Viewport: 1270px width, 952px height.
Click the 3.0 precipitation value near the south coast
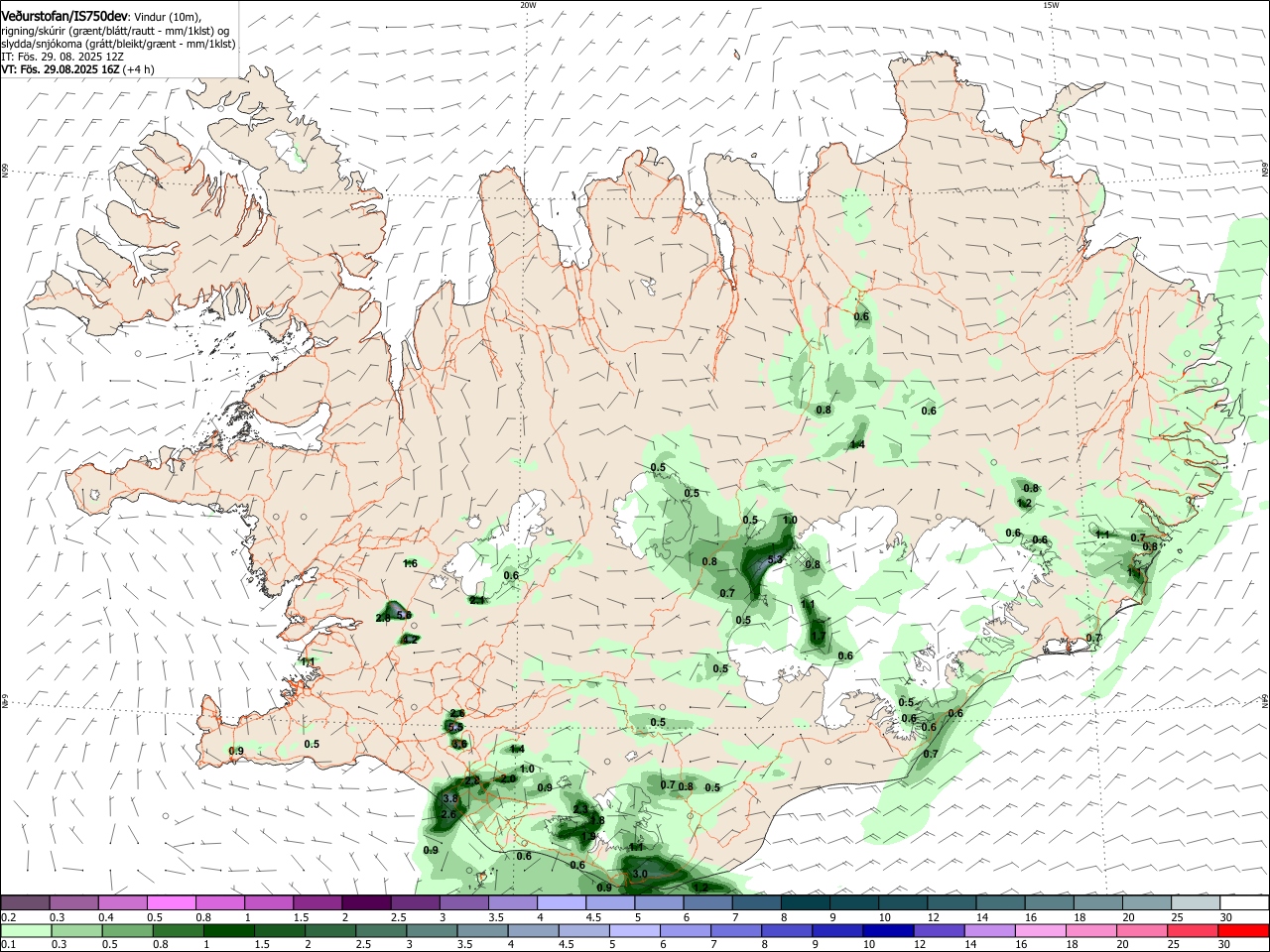[640, 874]
